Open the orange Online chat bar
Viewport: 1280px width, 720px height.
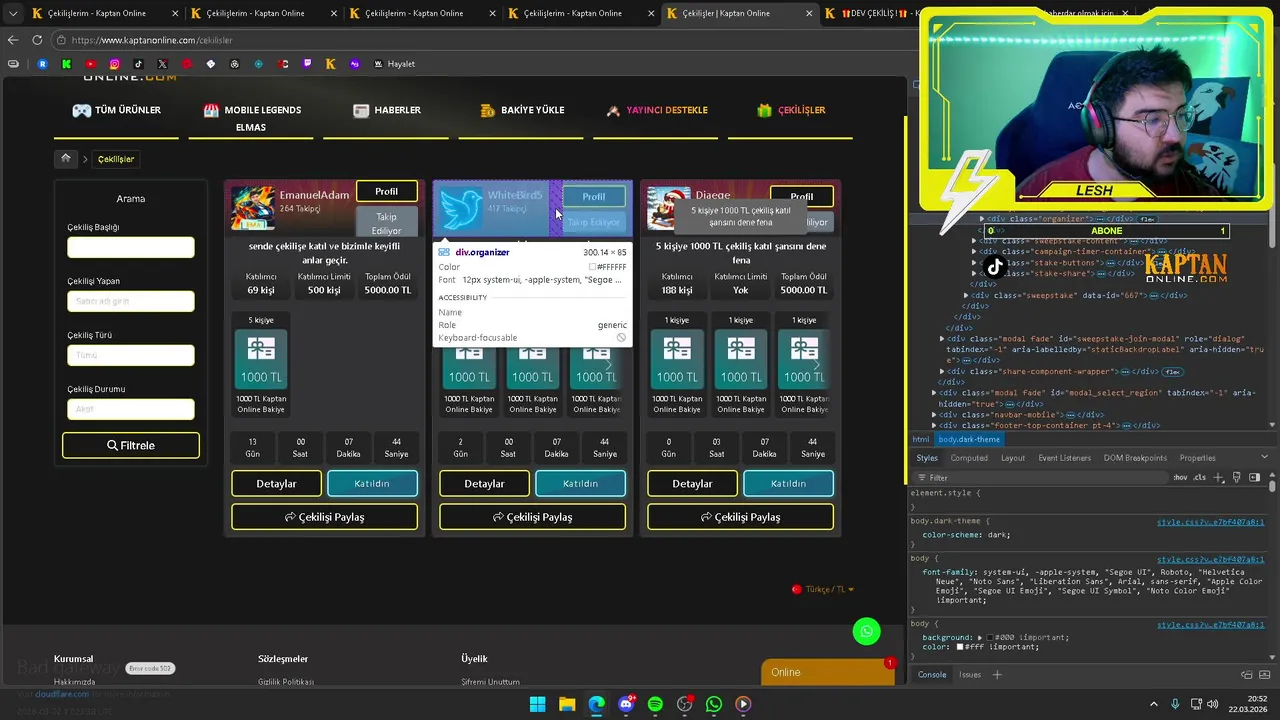coord(828,672)
